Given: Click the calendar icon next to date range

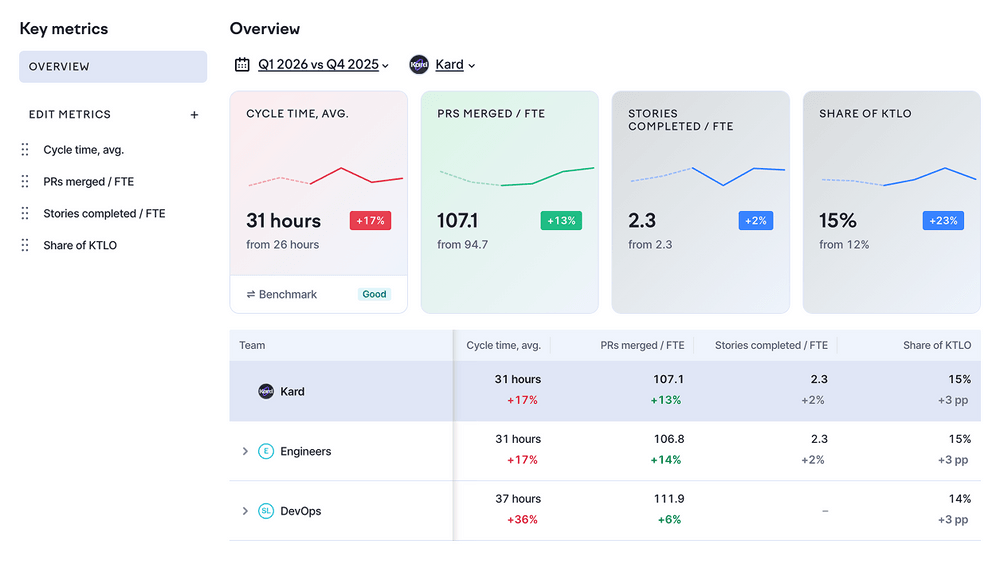Looking at the screenshot, I should pyautogui.click(x=242, y=64).
